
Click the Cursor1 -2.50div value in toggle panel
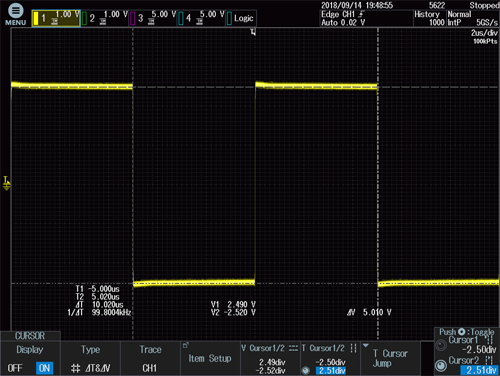point(479,350)
